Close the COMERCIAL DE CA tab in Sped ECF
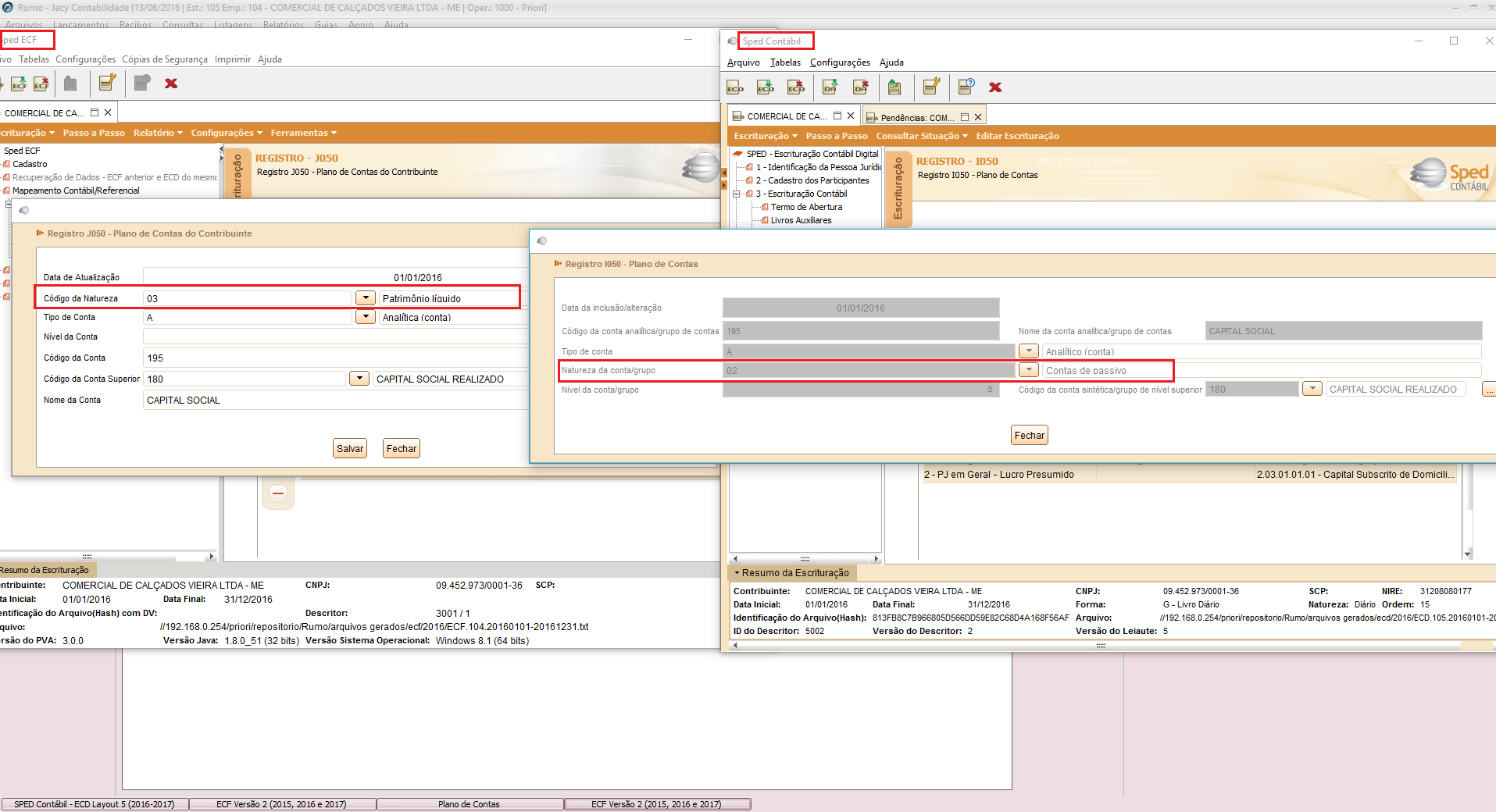Image resolution: width=1496 pixels, height=812 pixels. [x=108, y=112]
